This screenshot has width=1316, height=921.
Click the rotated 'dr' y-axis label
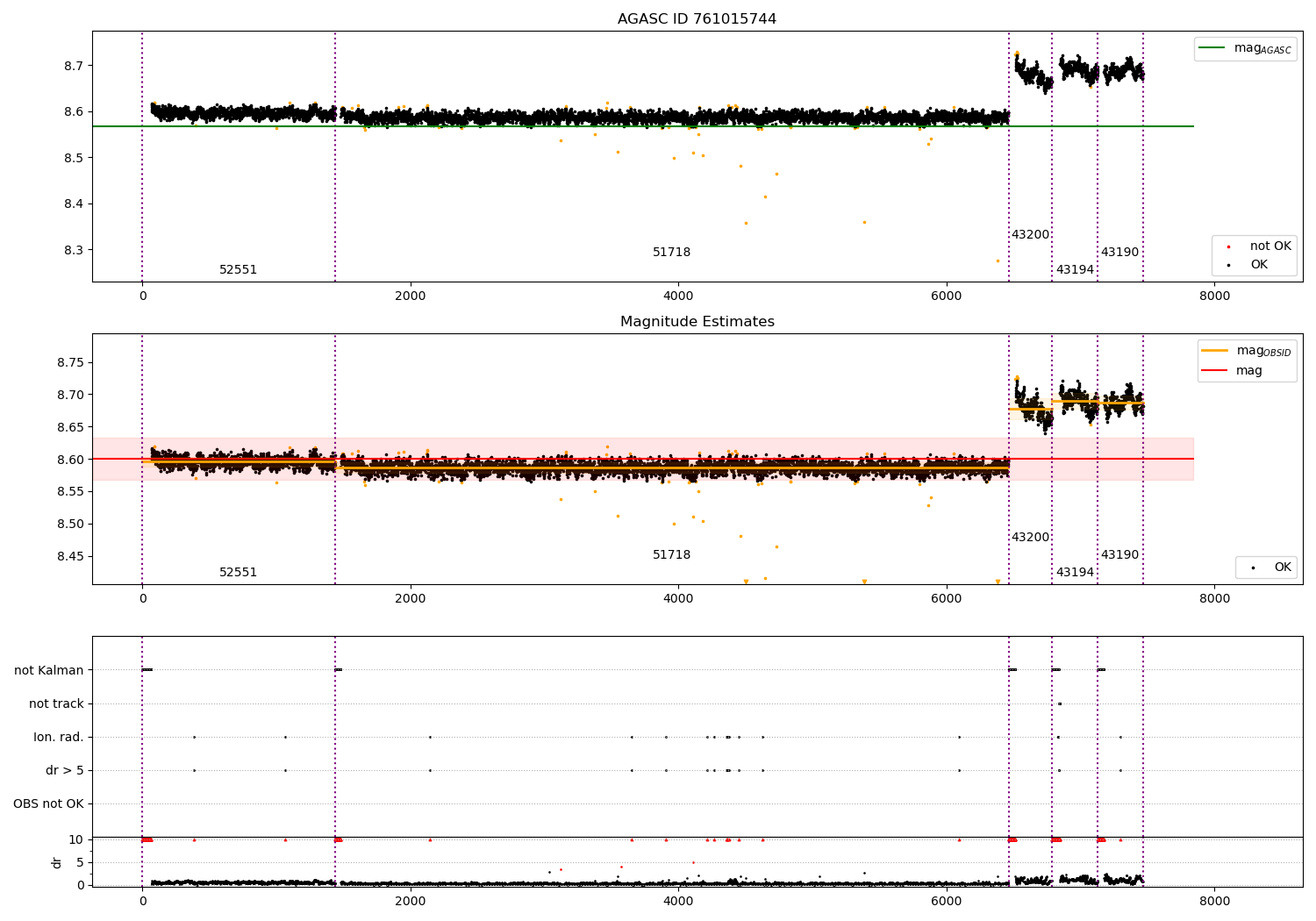(57, 862)
